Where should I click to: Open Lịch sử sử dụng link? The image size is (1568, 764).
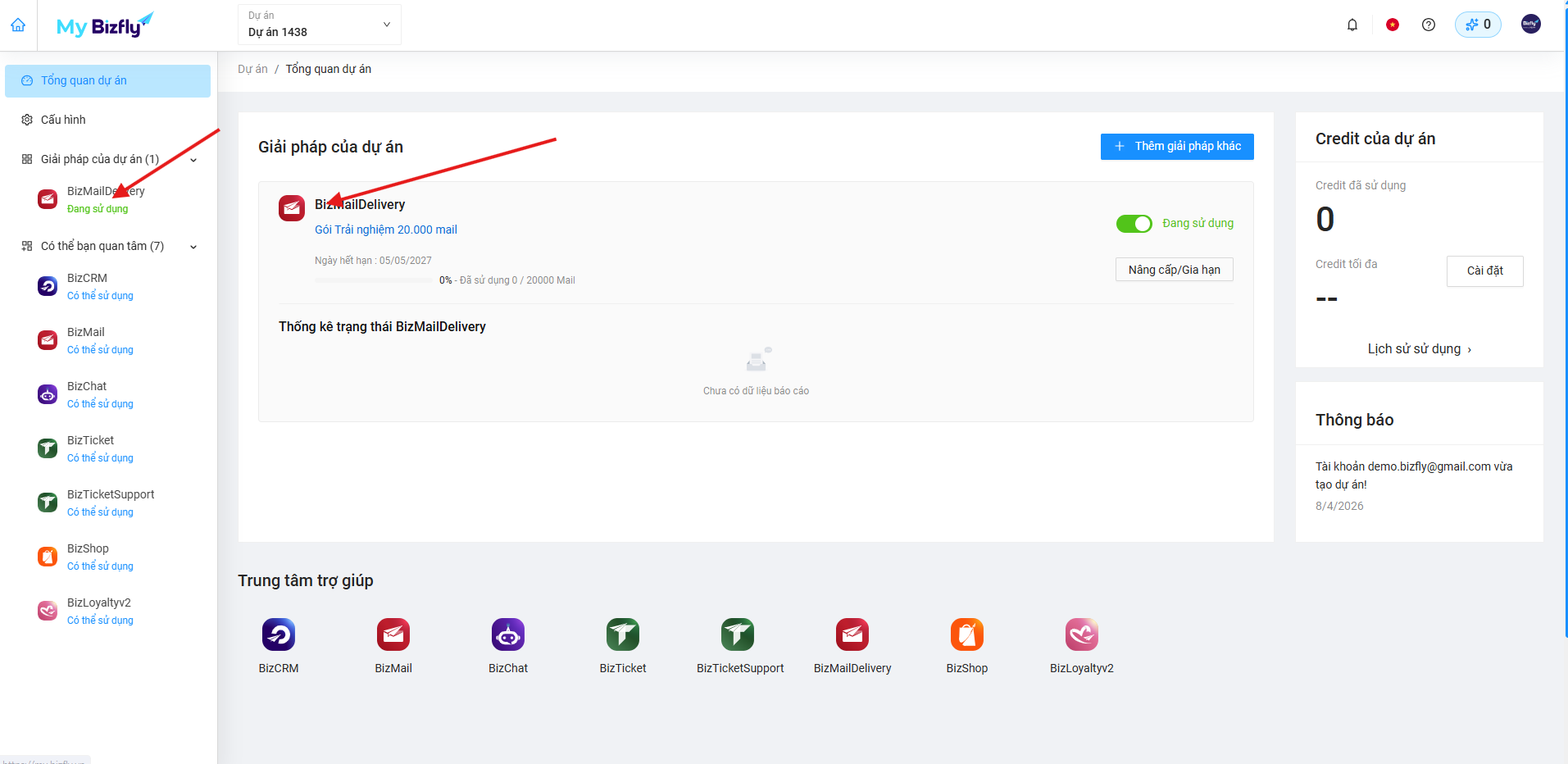pyautogui.click(x=1420, y=349)
